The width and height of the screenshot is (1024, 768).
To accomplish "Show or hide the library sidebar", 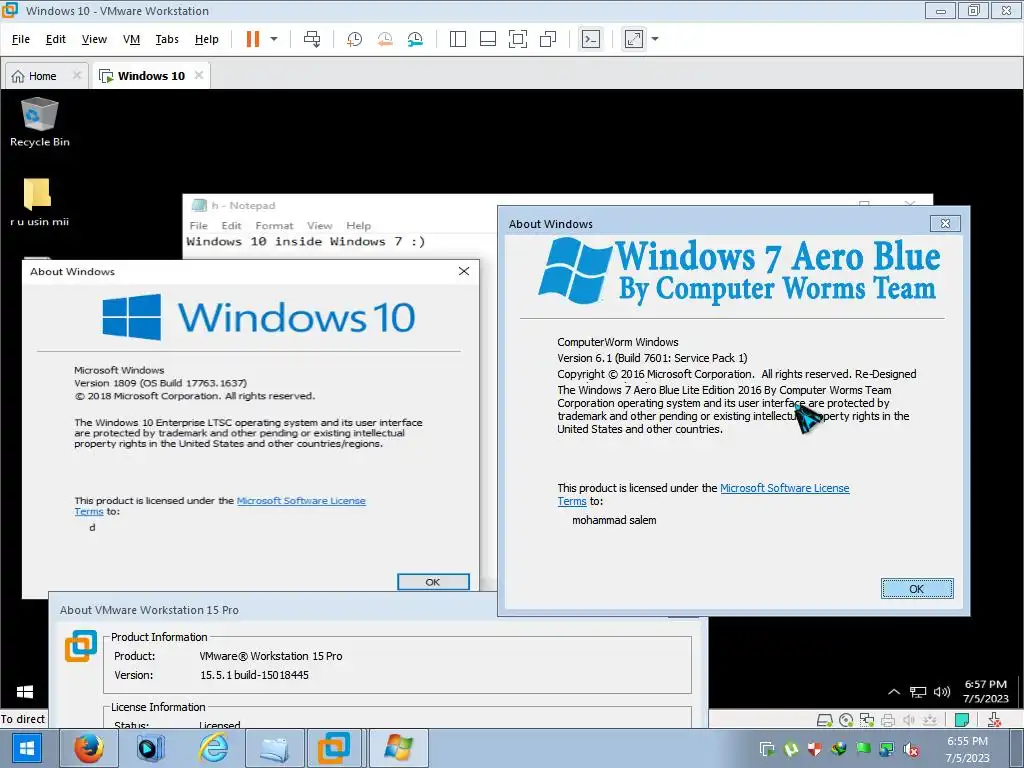I will tap(458, 39).
